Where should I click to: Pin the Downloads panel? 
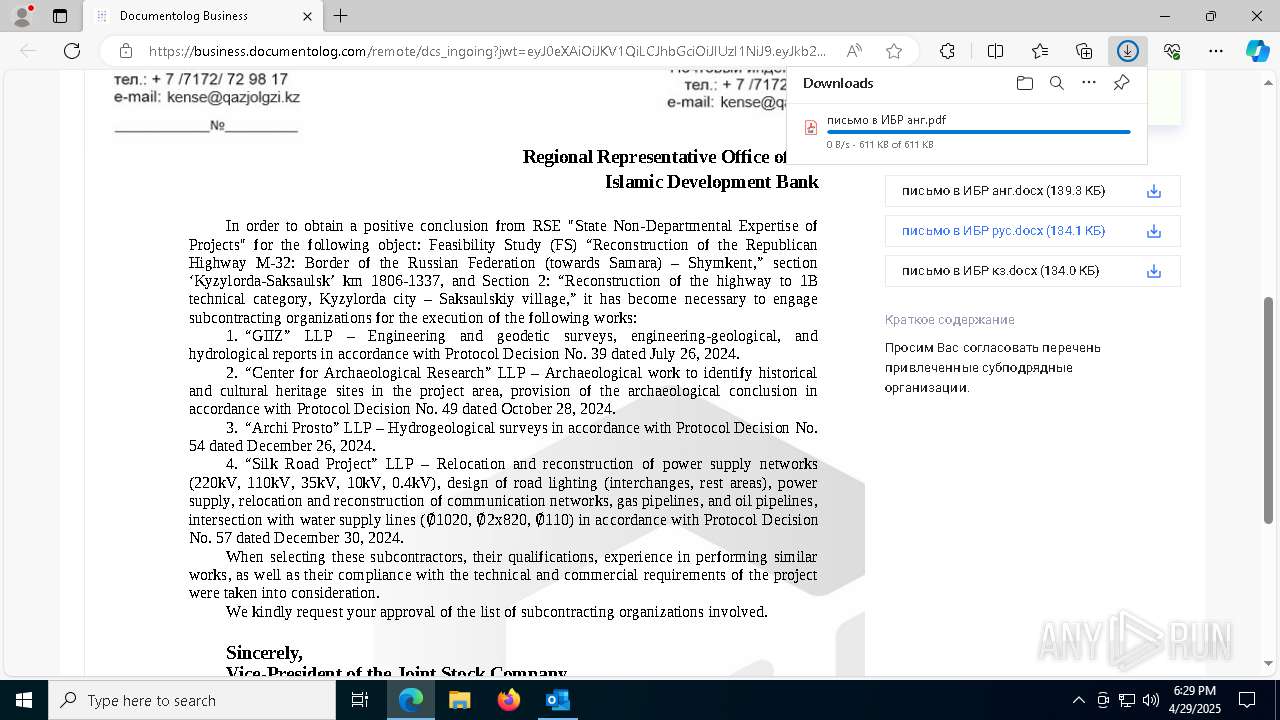click(x=1121, y=83)
